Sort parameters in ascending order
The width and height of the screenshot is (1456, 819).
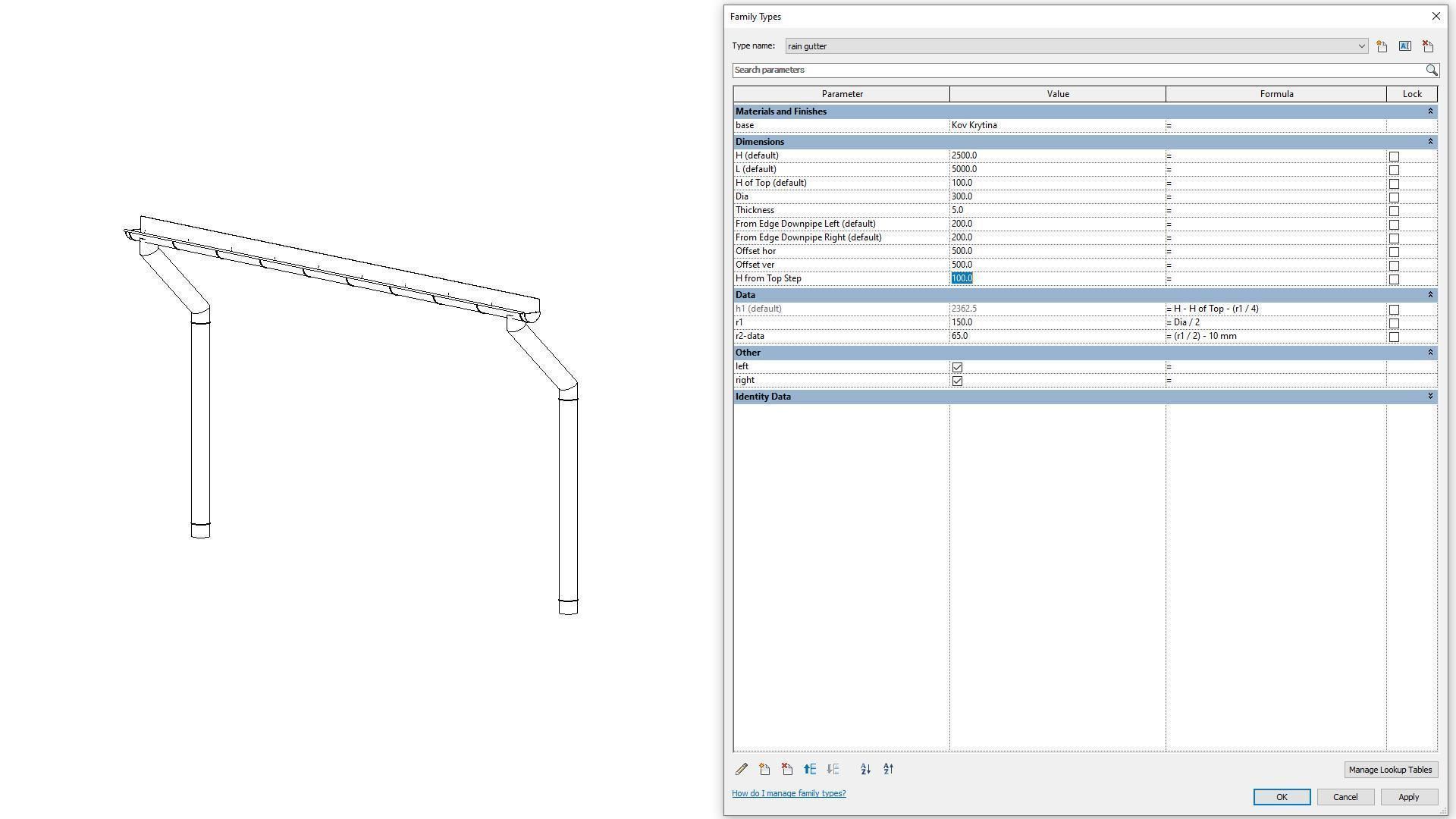pos(865,769)
